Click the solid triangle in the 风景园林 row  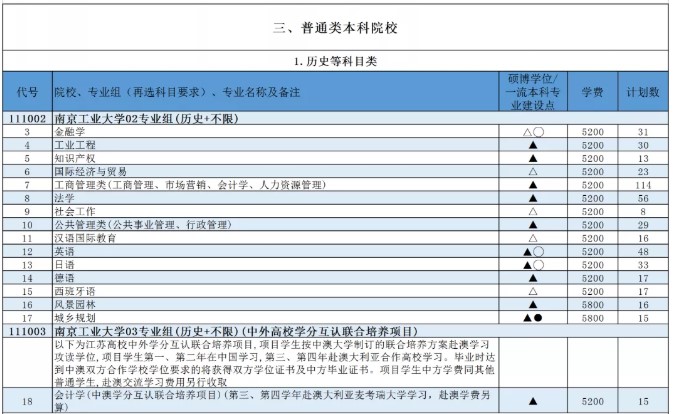[533, 304]
